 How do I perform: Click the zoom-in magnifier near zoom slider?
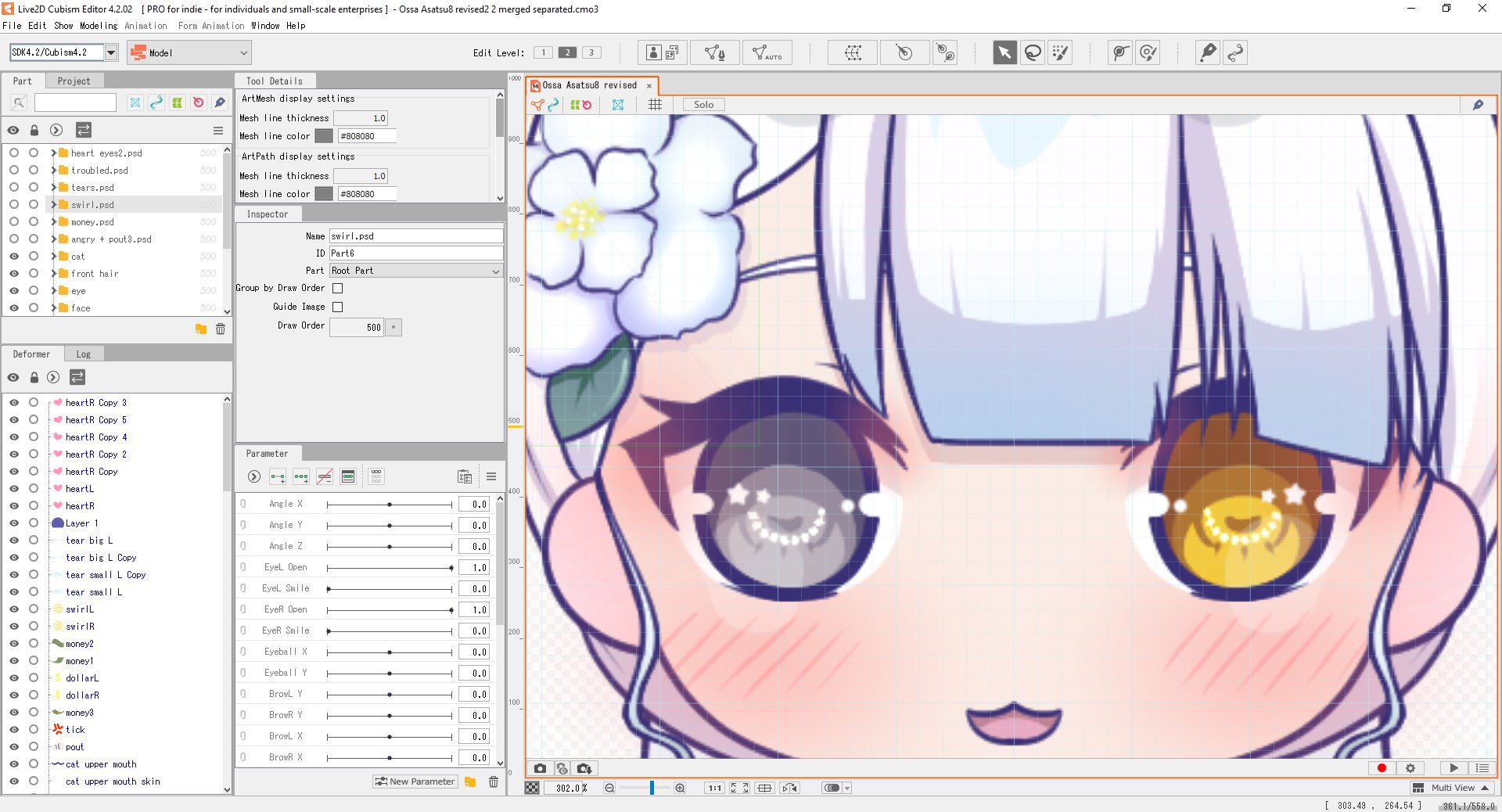point(679,788)
